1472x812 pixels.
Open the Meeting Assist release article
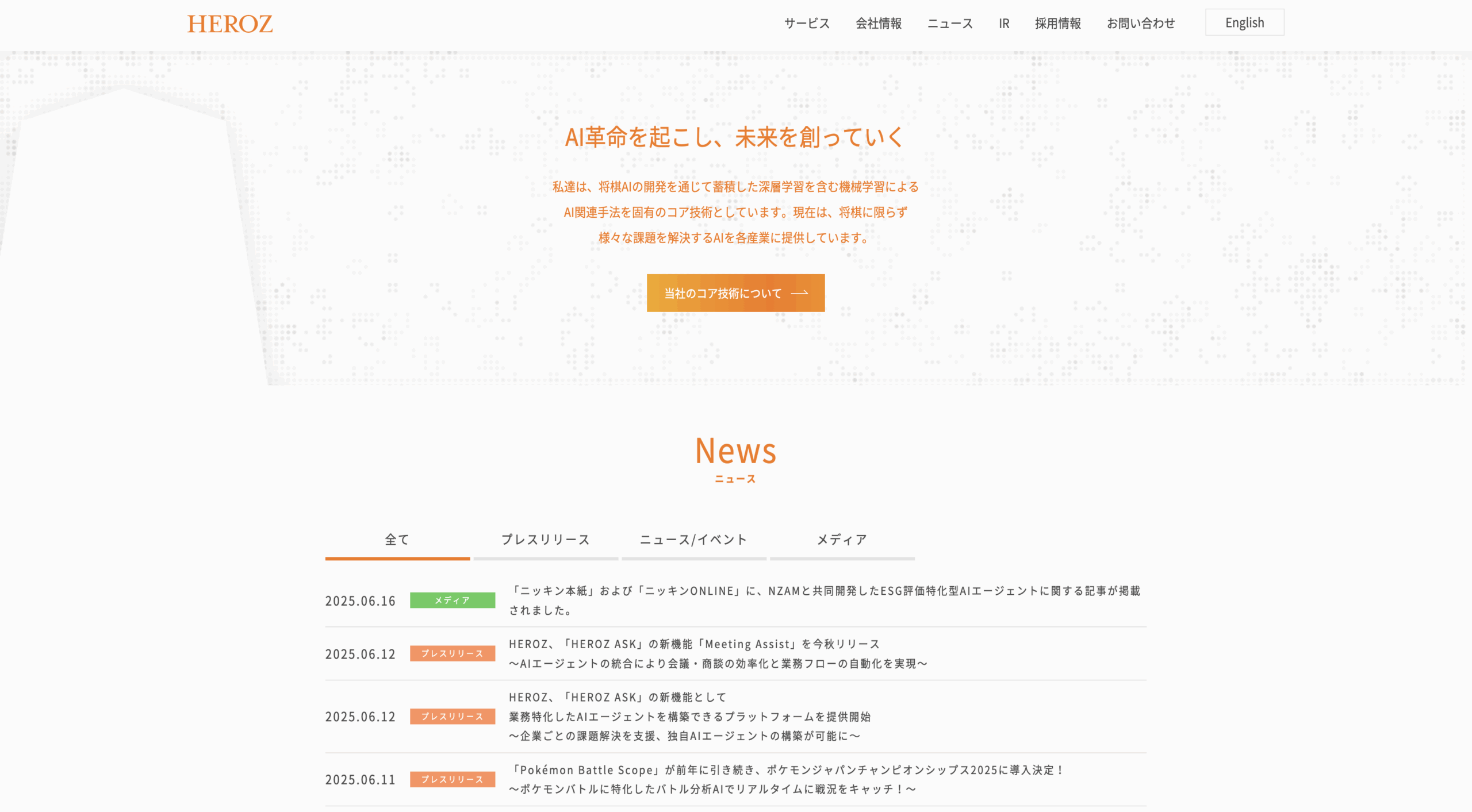(718, 654)
